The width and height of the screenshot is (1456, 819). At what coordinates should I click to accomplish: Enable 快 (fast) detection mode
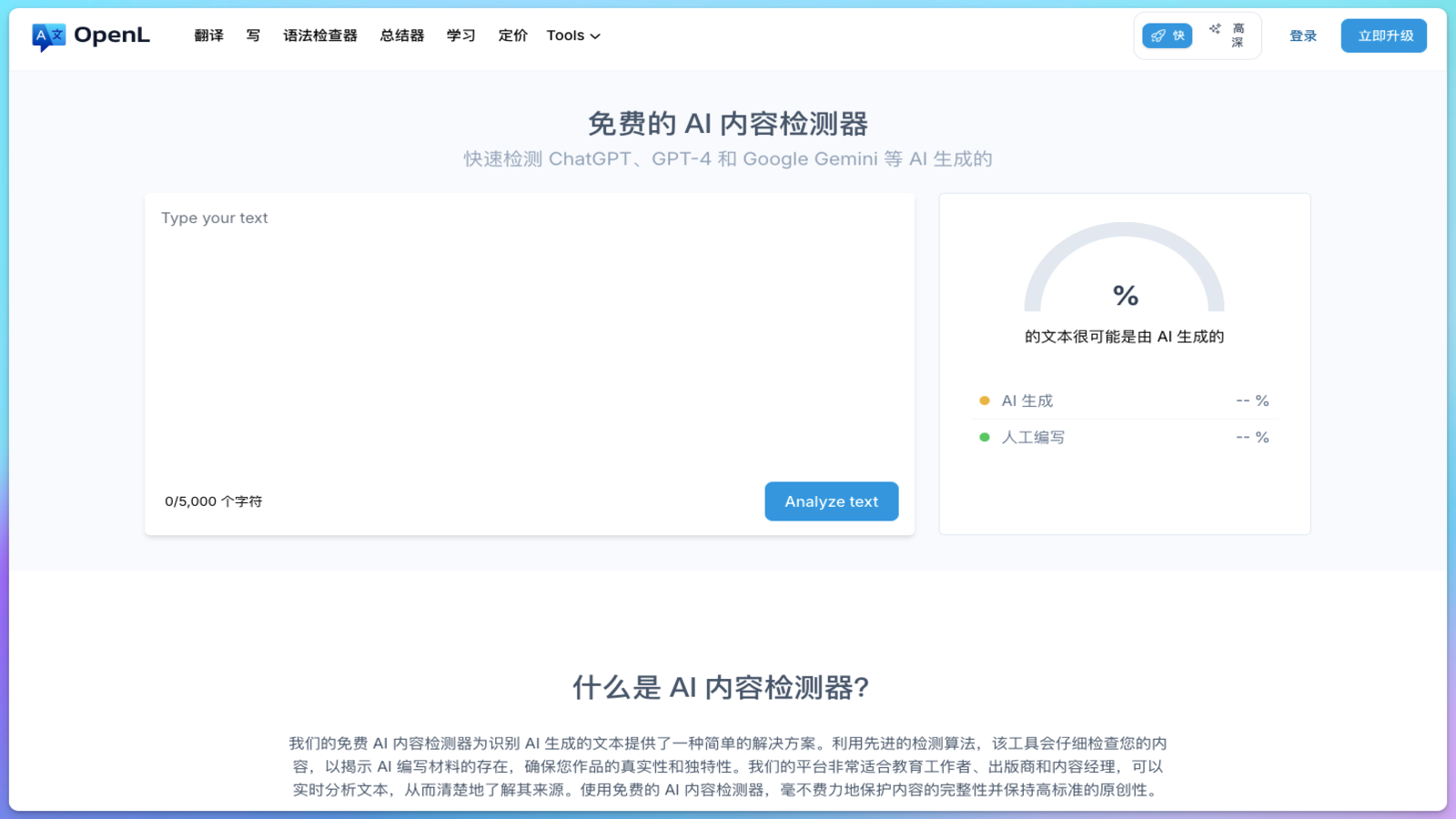pyautogui.click(x=1167, y=35)
